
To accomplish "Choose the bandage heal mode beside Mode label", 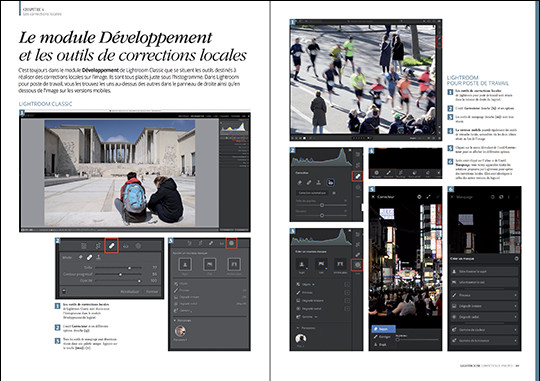I will 89,257.
